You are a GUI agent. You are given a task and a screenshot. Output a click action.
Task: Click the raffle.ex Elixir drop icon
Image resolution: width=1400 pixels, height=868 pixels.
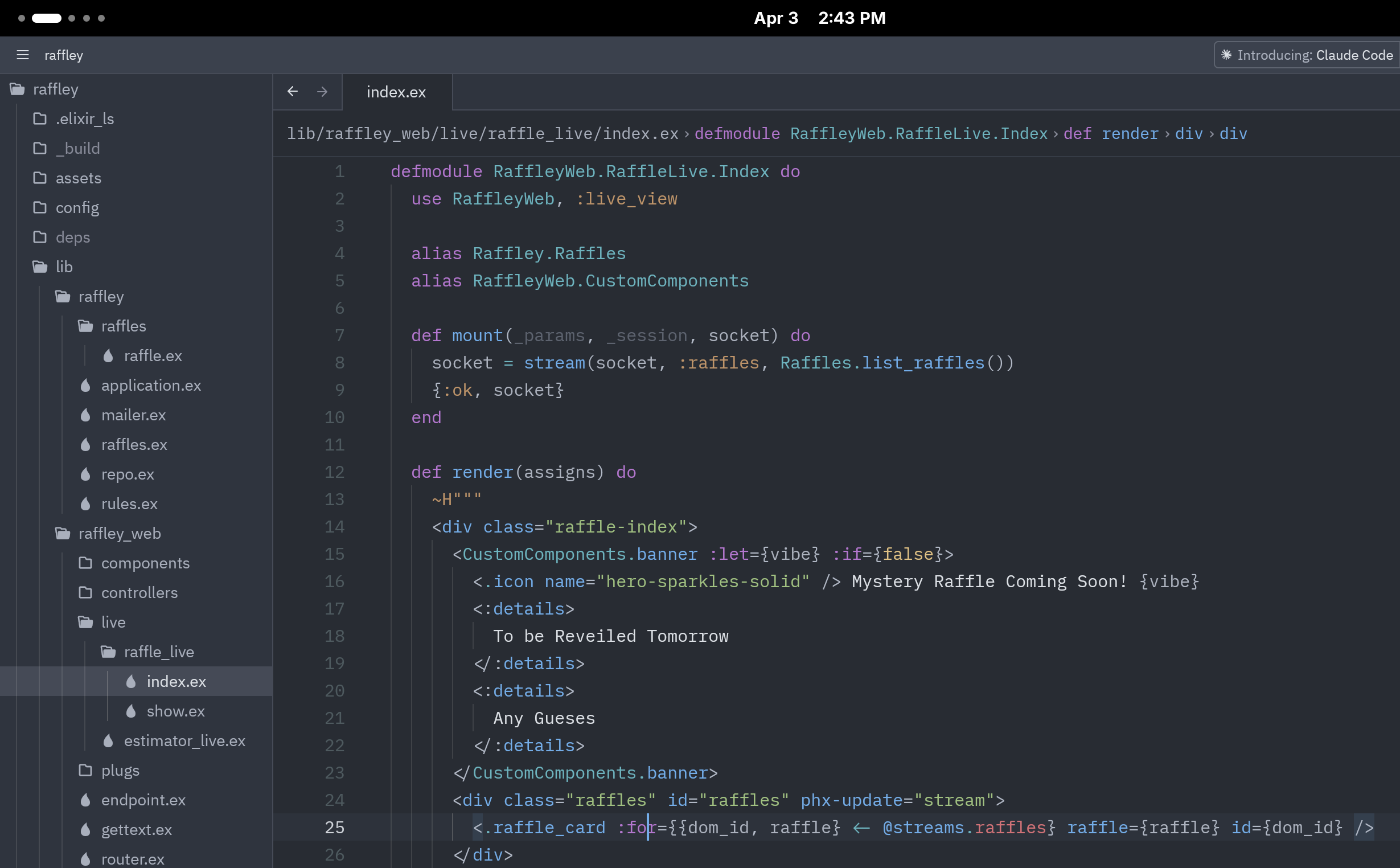[x=108, y=356]
